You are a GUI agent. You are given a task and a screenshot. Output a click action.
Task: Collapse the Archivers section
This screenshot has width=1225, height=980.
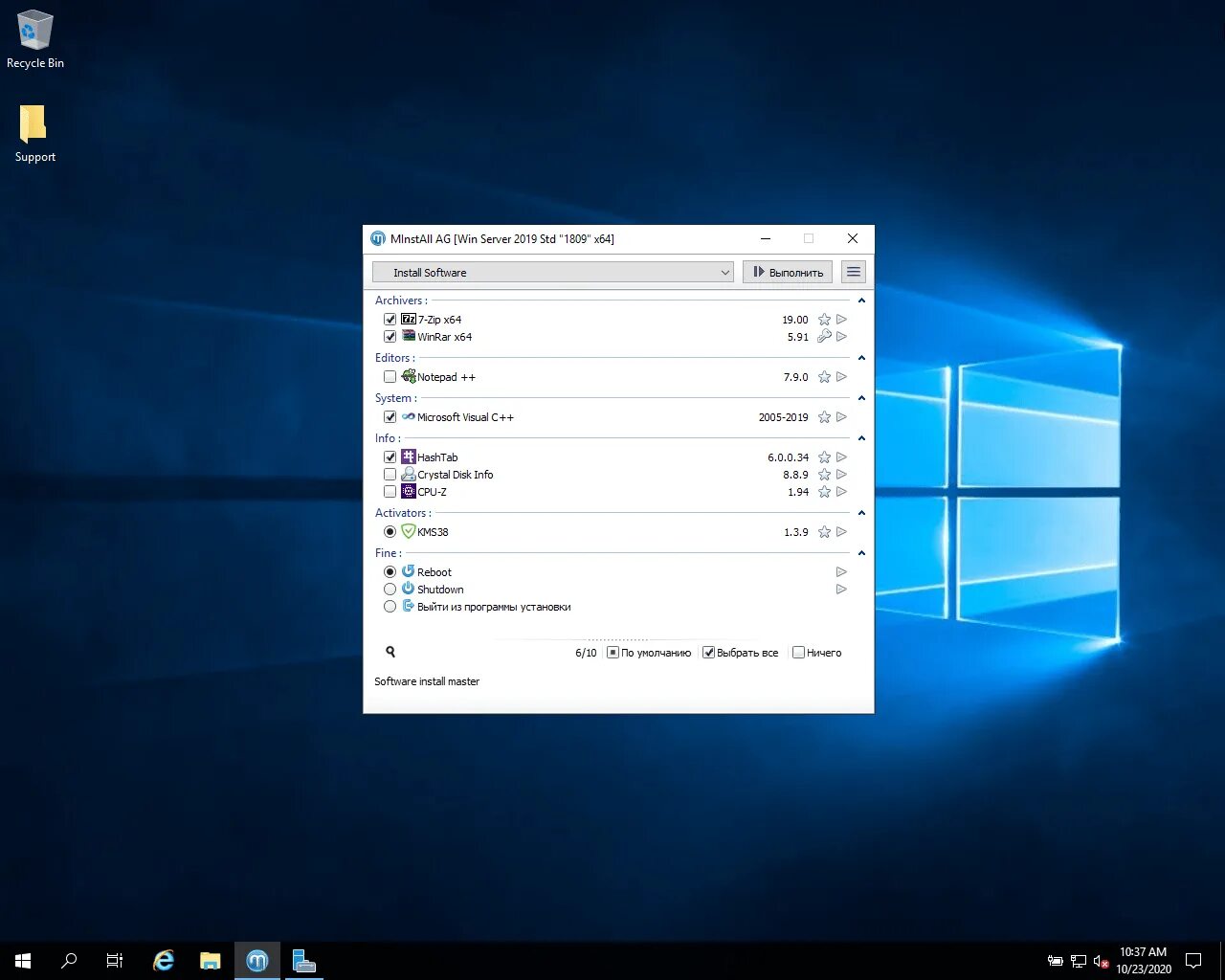click(x=861, y=301)
